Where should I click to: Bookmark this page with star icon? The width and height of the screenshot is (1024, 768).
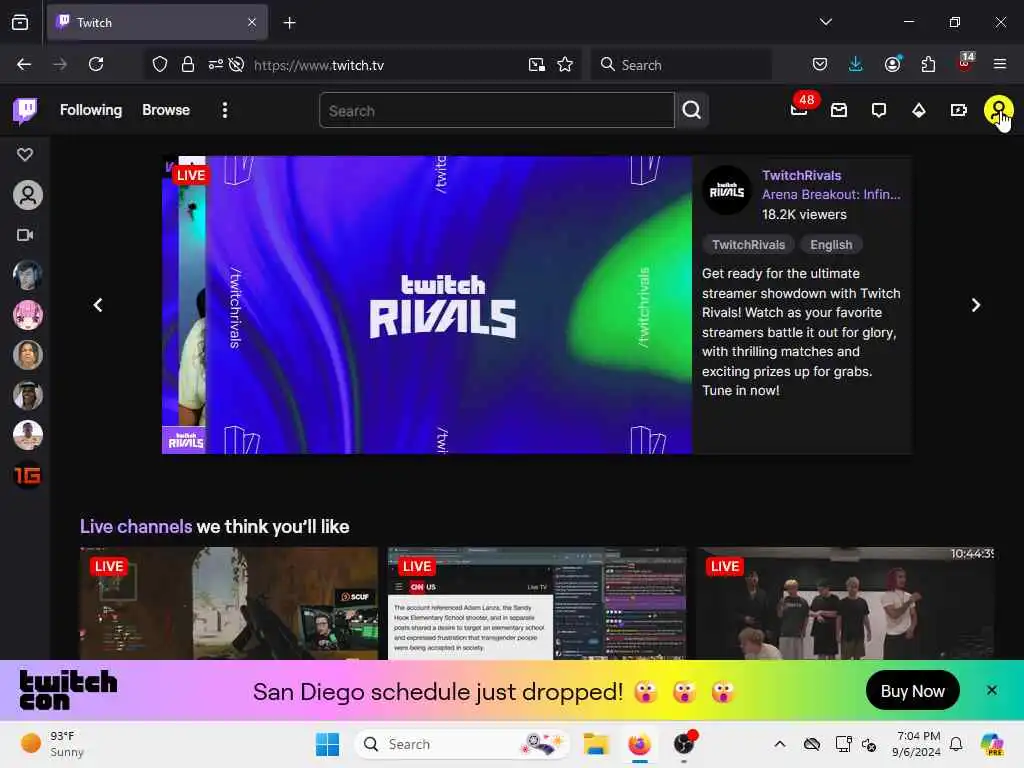(x=565, y=65)
